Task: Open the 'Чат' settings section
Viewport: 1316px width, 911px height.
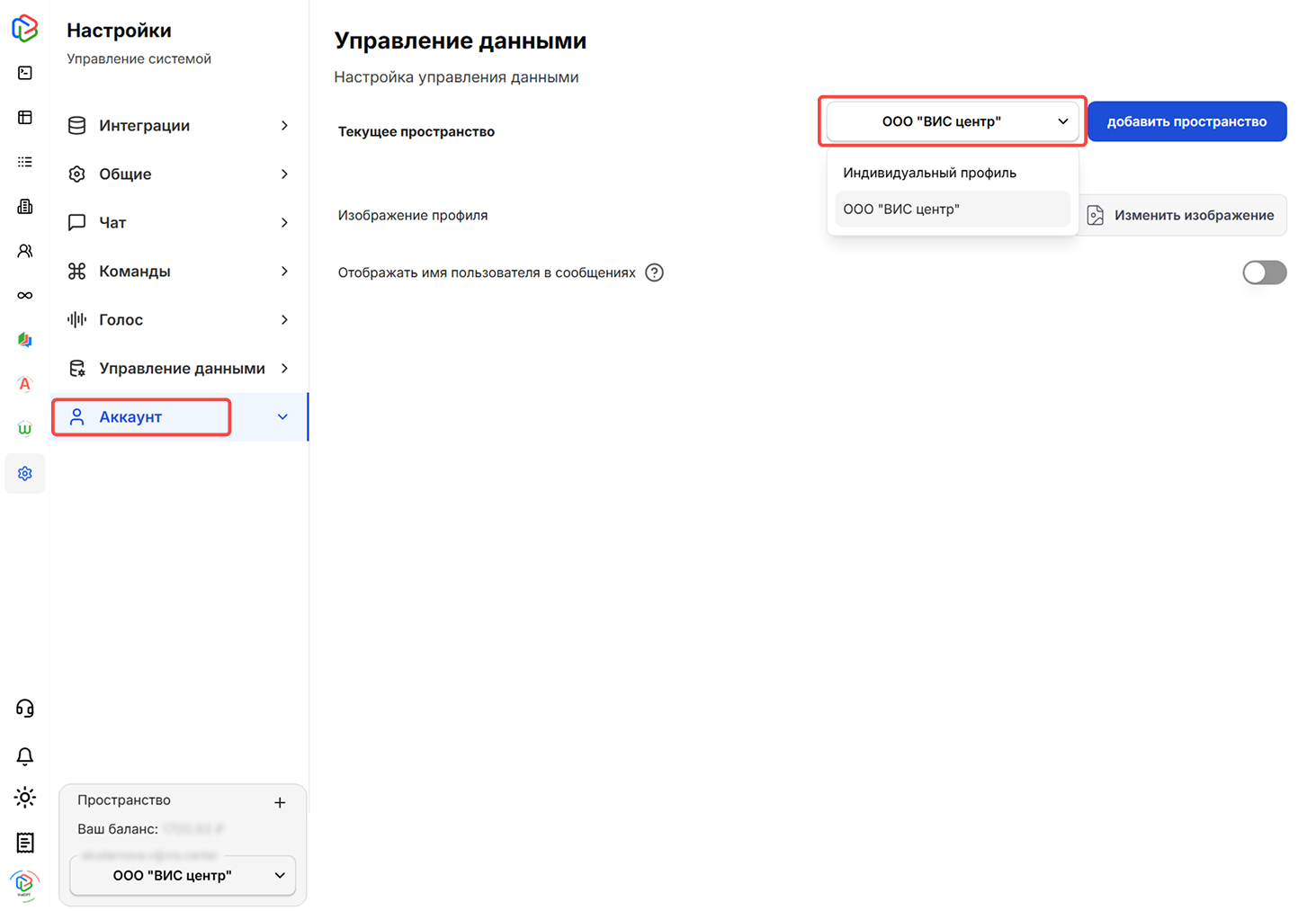Action: point(179,222)
